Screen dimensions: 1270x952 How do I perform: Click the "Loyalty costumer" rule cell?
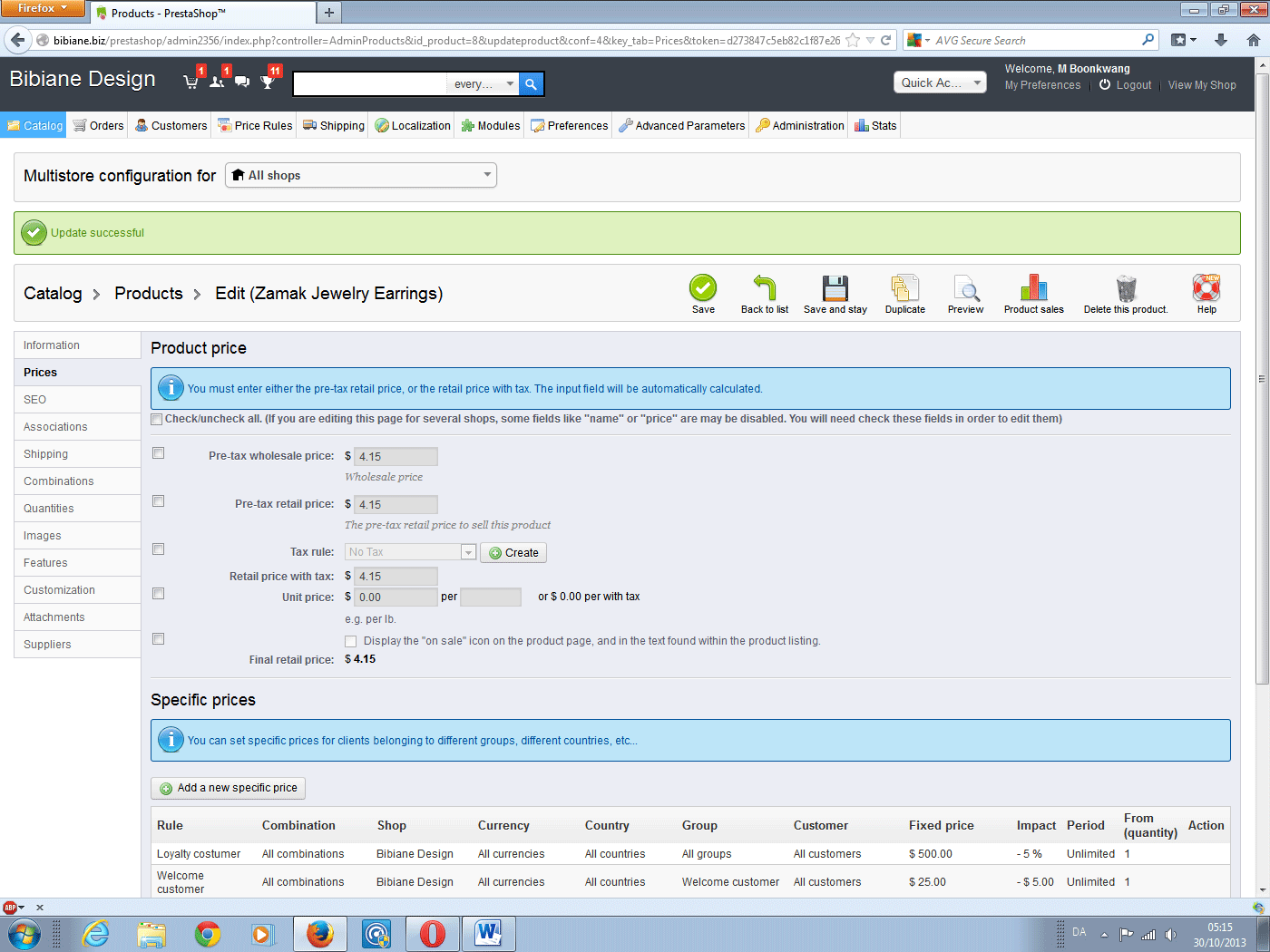(199, 854)
